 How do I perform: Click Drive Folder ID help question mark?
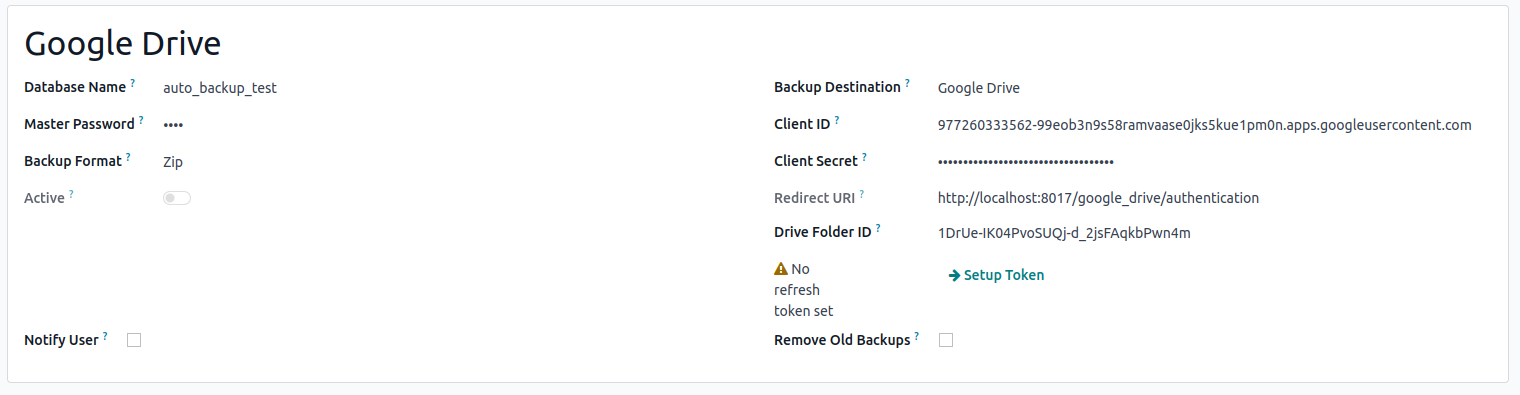pos(879,228)
